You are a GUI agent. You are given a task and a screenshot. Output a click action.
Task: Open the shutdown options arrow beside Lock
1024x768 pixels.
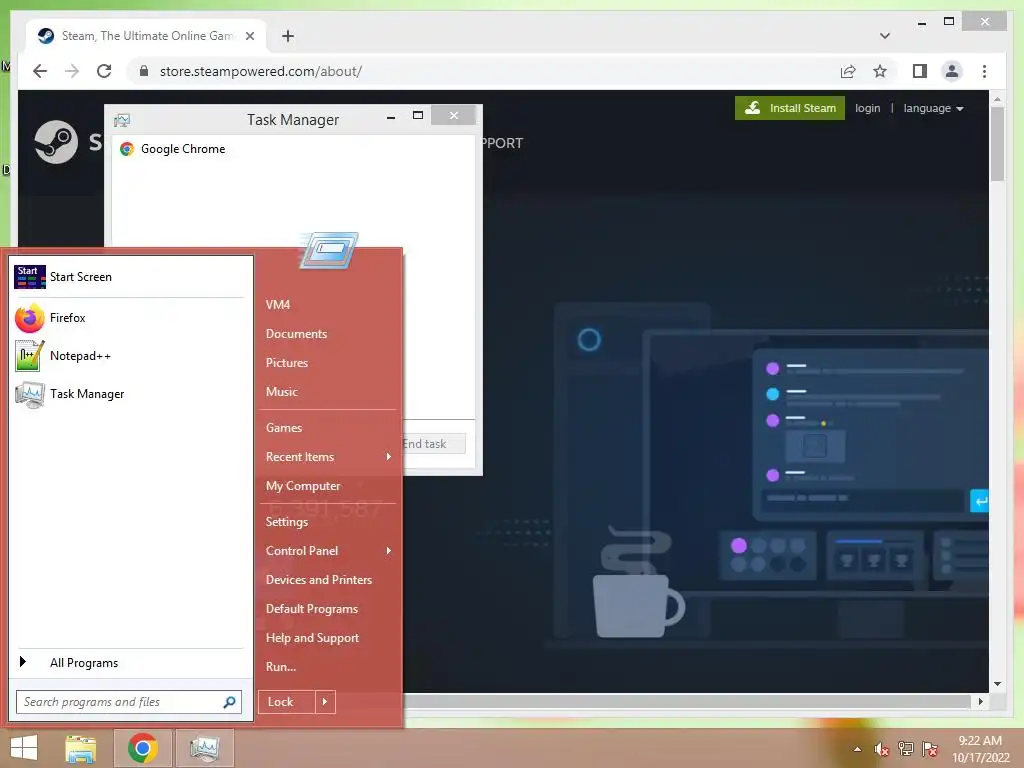click(325, 702)
